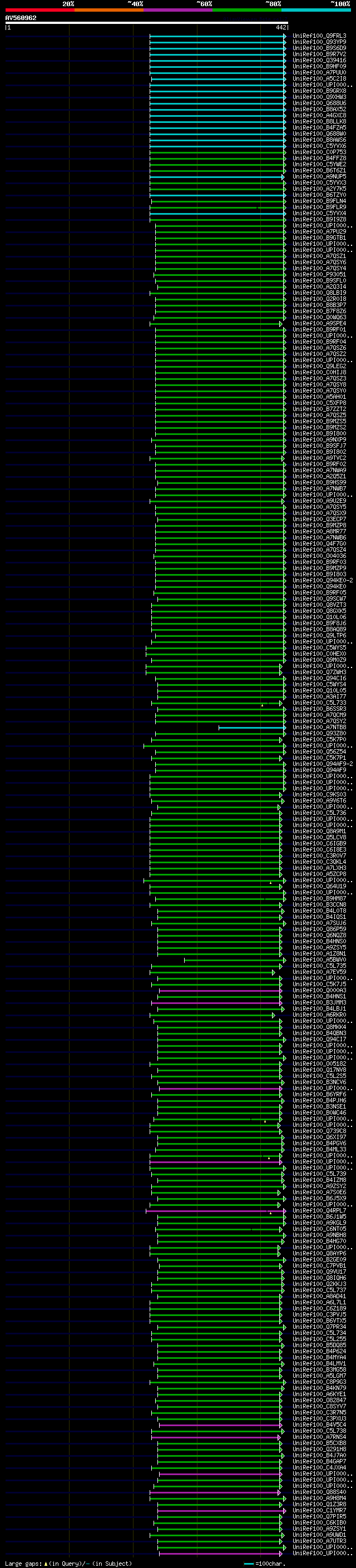Open hit UniRef100_B9GRX8
The image size is (356, 1568).
[x=319, y=91]
